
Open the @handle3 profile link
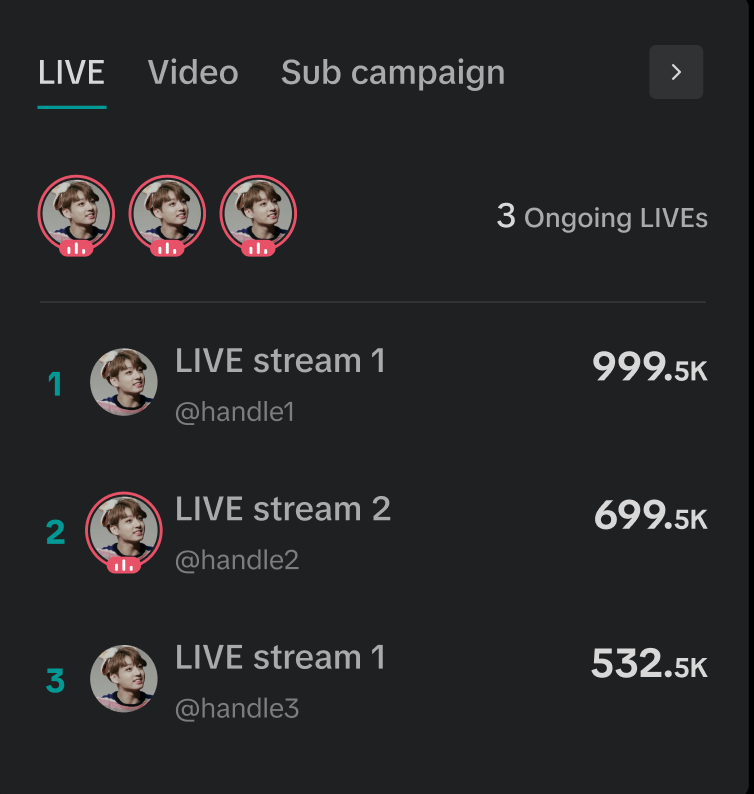237,709
